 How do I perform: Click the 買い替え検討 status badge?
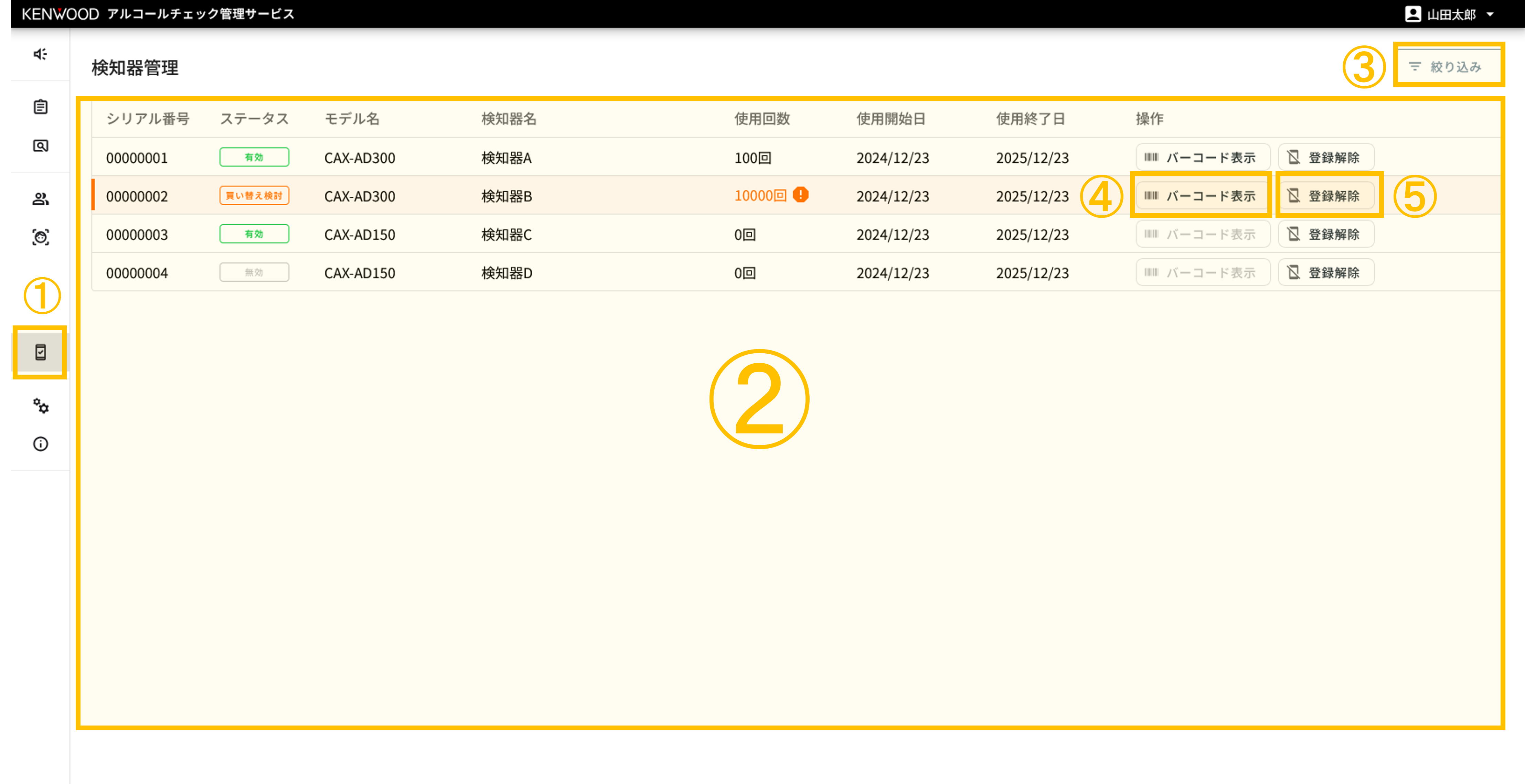pyautogui.click(x=254, y=195)
